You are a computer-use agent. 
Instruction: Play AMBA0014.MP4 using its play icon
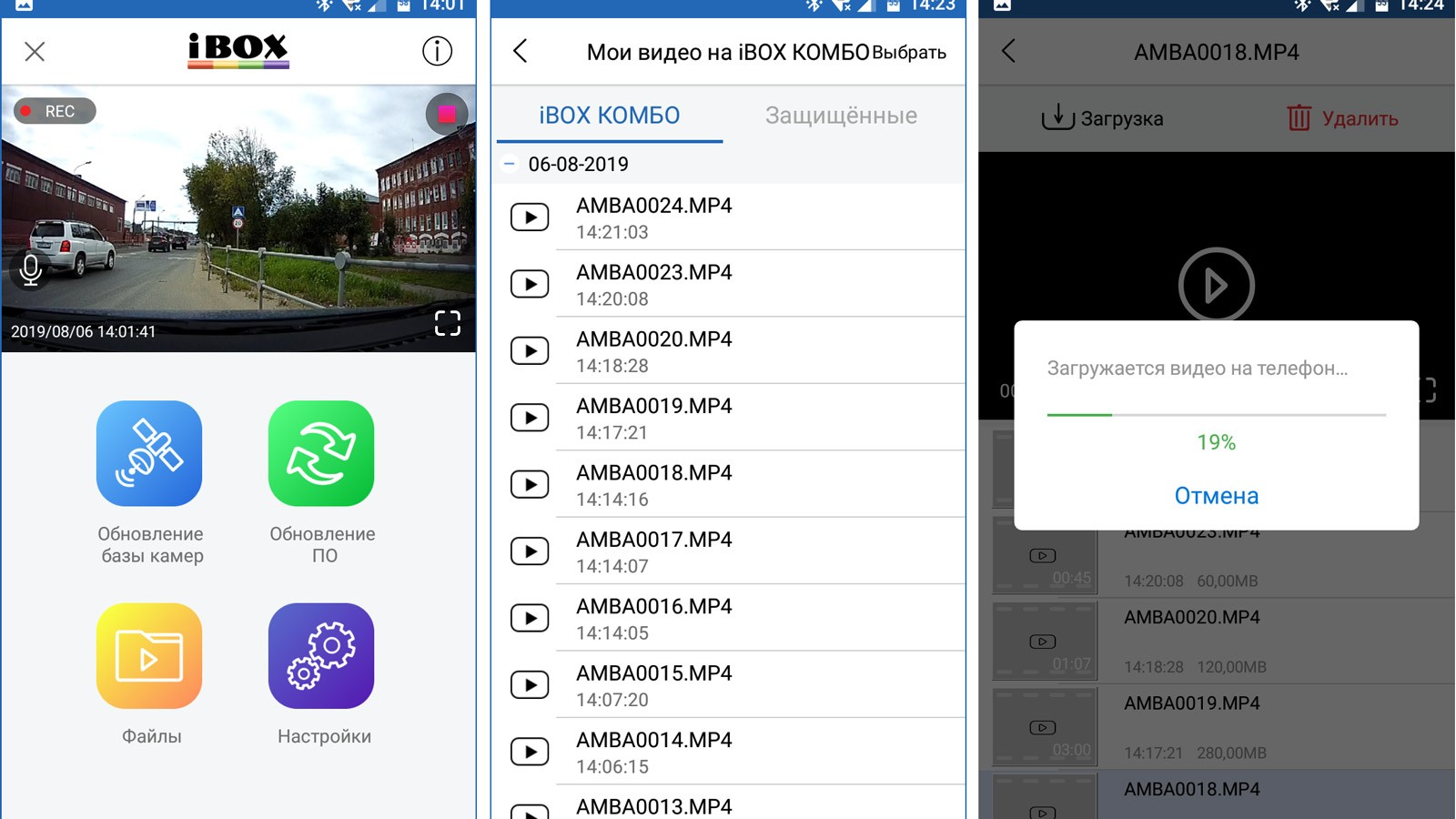click(530, 752)
